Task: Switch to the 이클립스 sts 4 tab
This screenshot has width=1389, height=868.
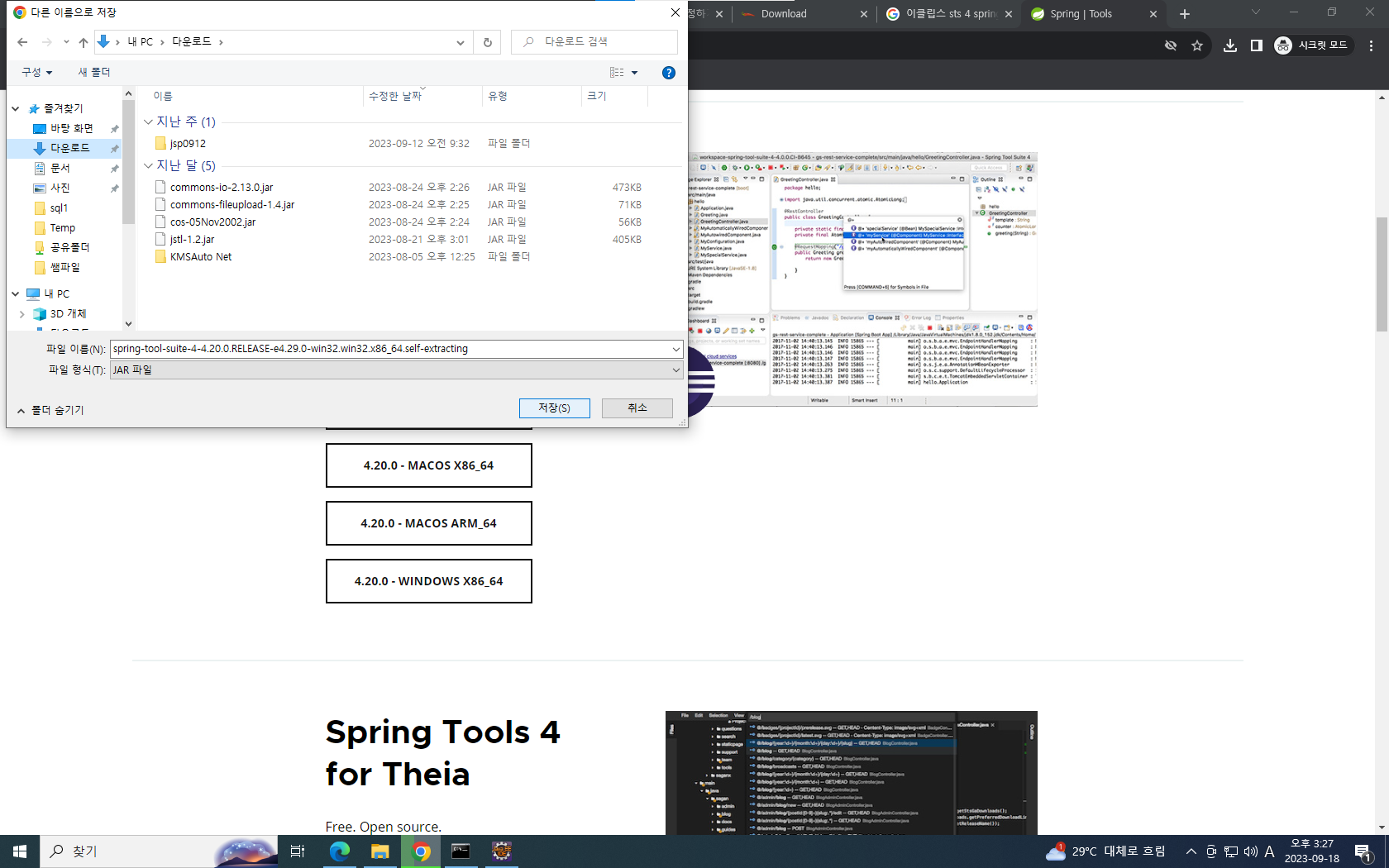Action: 951,14
